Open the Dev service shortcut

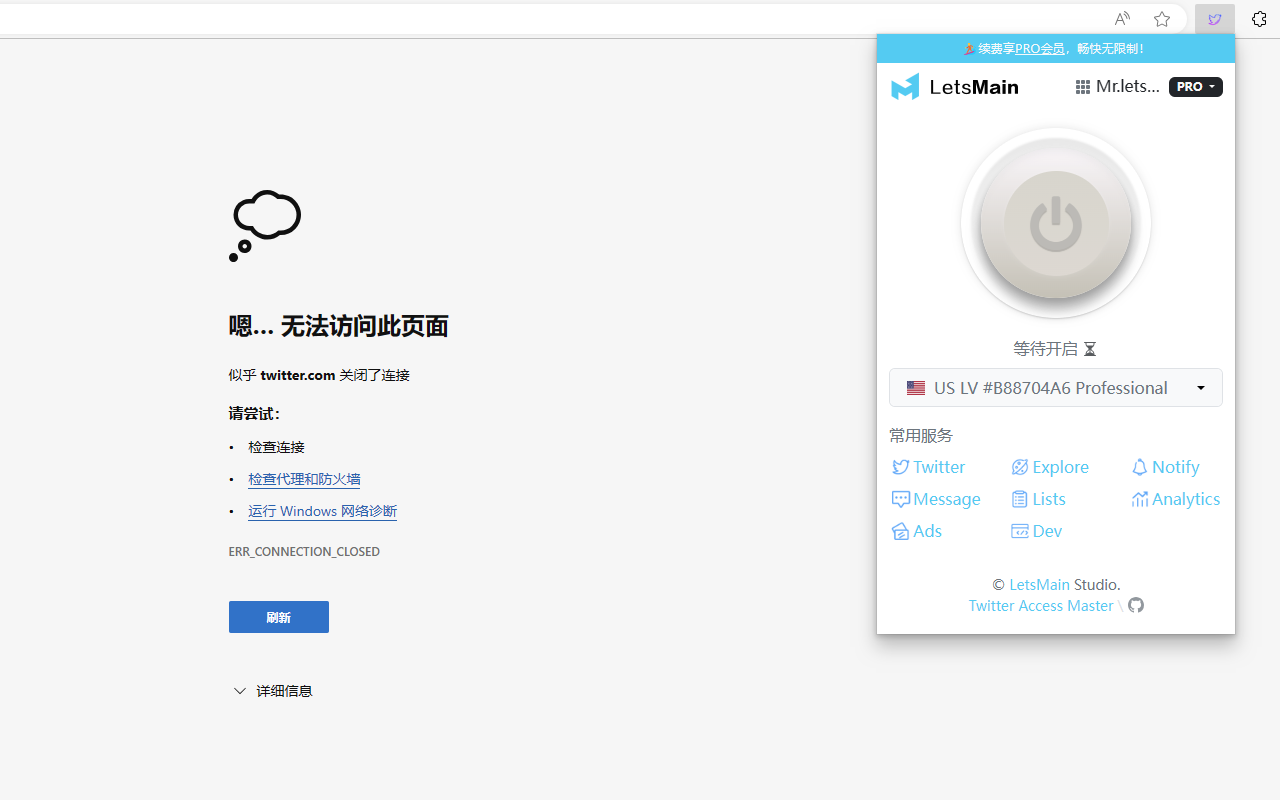1037,531
